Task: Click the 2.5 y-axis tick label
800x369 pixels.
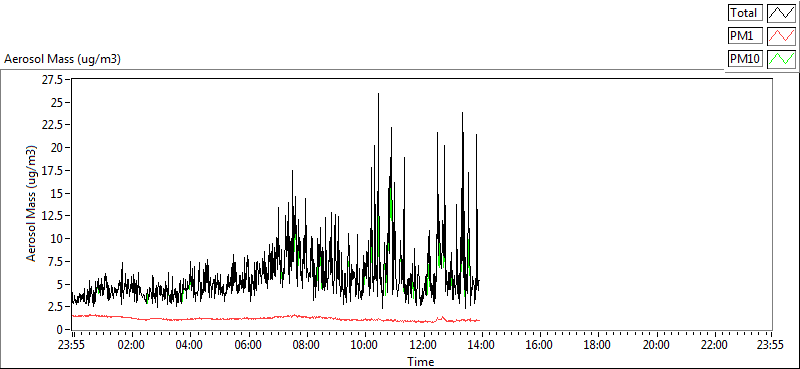Action: click(x=56, y=307)
